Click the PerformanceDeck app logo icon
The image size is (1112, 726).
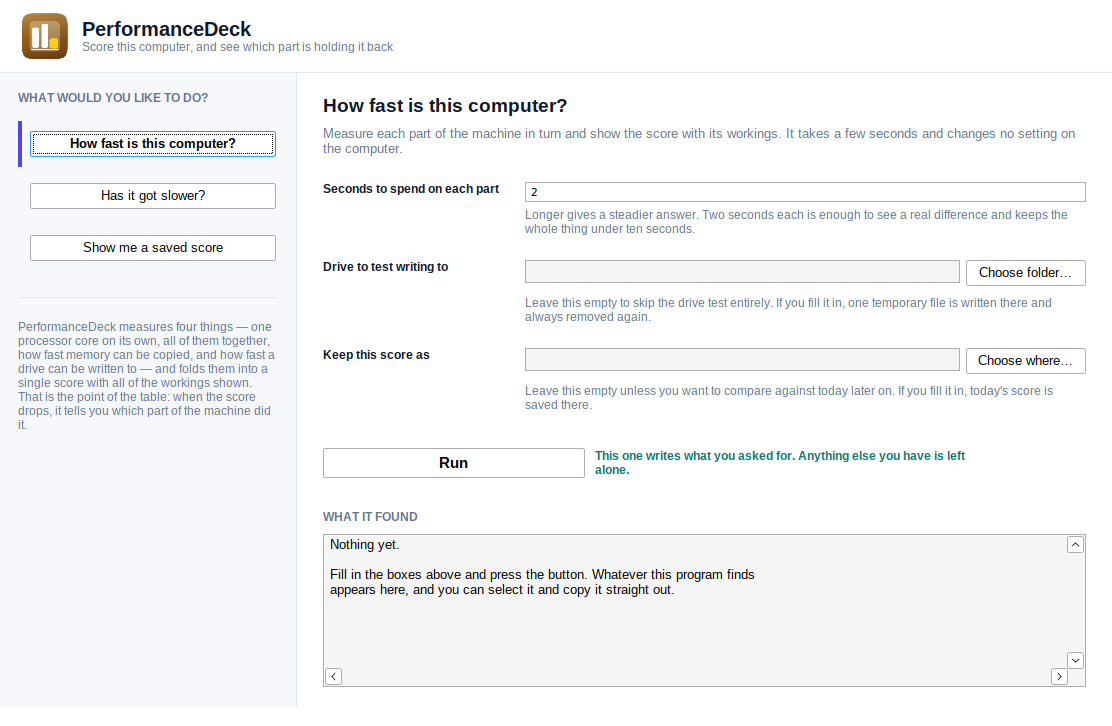(x=45, y=36)
